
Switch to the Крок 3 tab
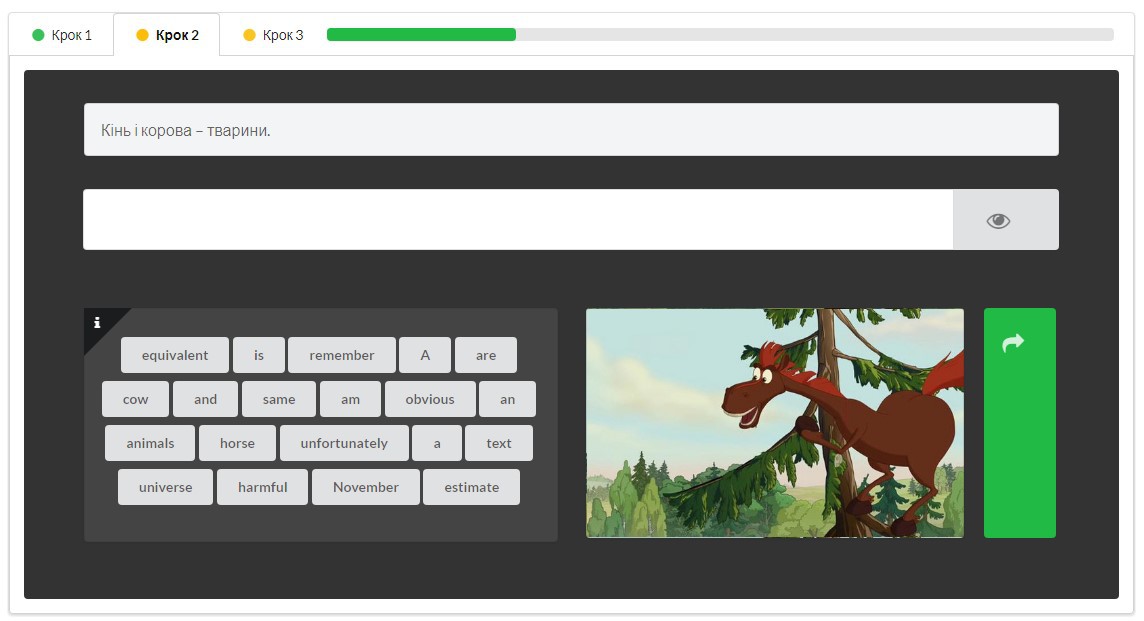(274, 35)
